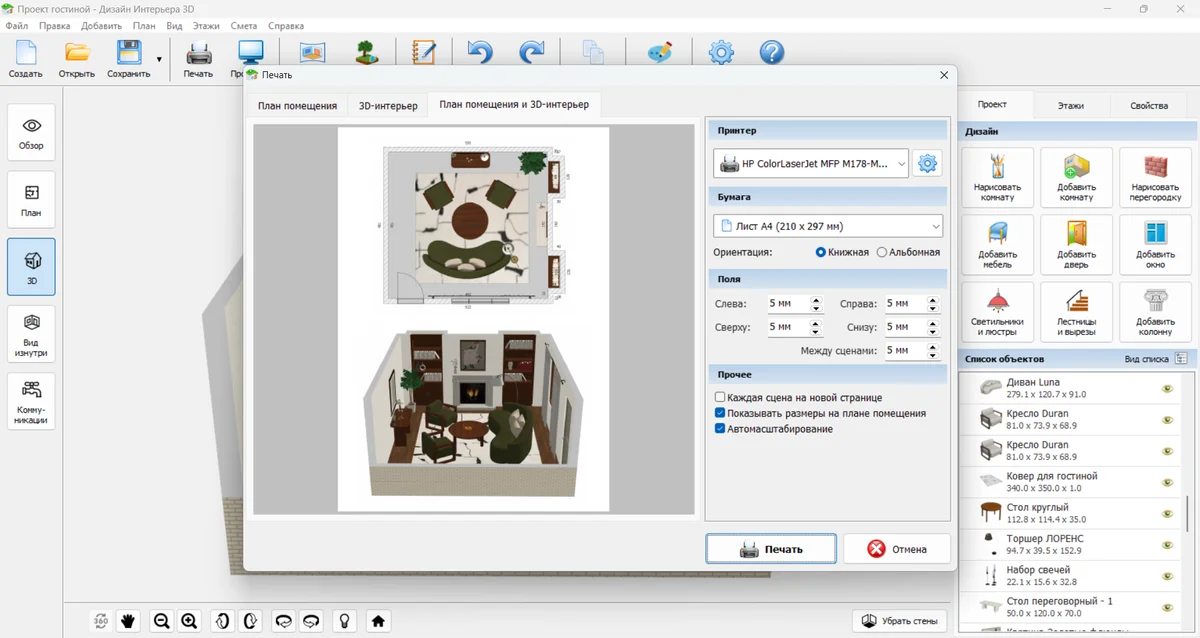Increase the Сверху margin with the up arrow

tap(816, 322)
